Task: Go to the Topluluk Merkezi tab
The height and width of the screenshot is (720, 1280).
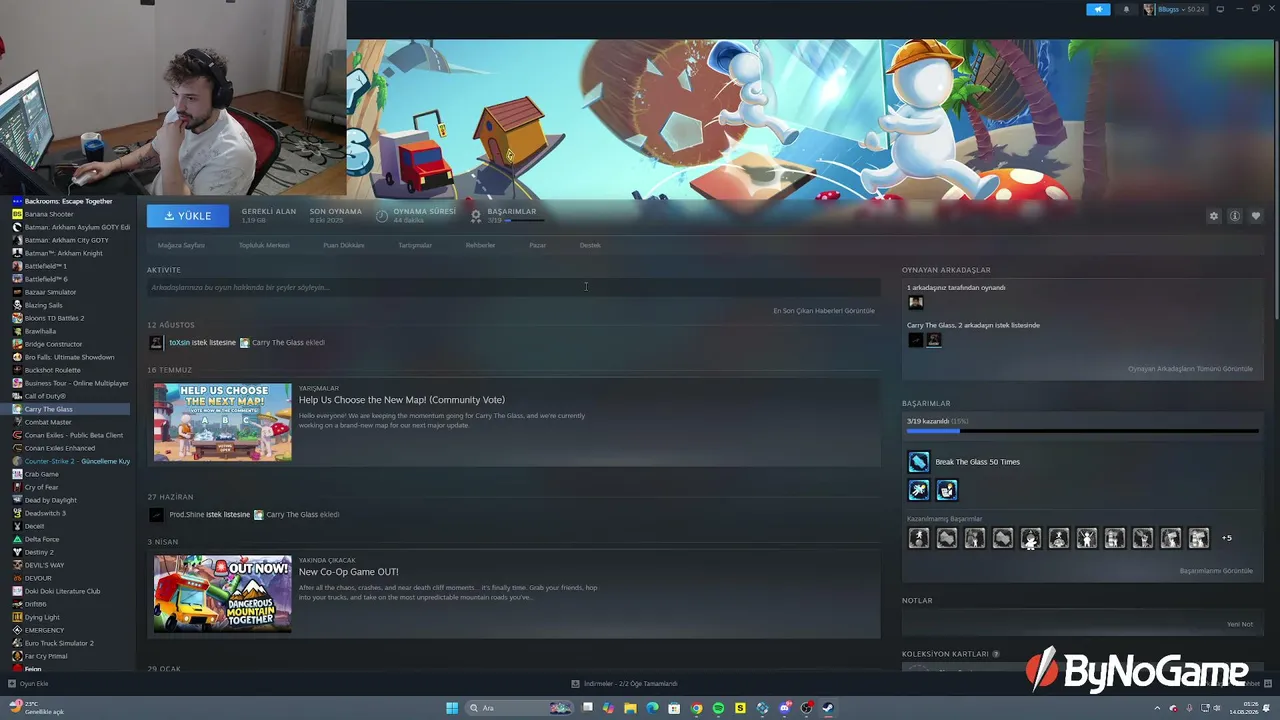Action: (x=264, y=245)
